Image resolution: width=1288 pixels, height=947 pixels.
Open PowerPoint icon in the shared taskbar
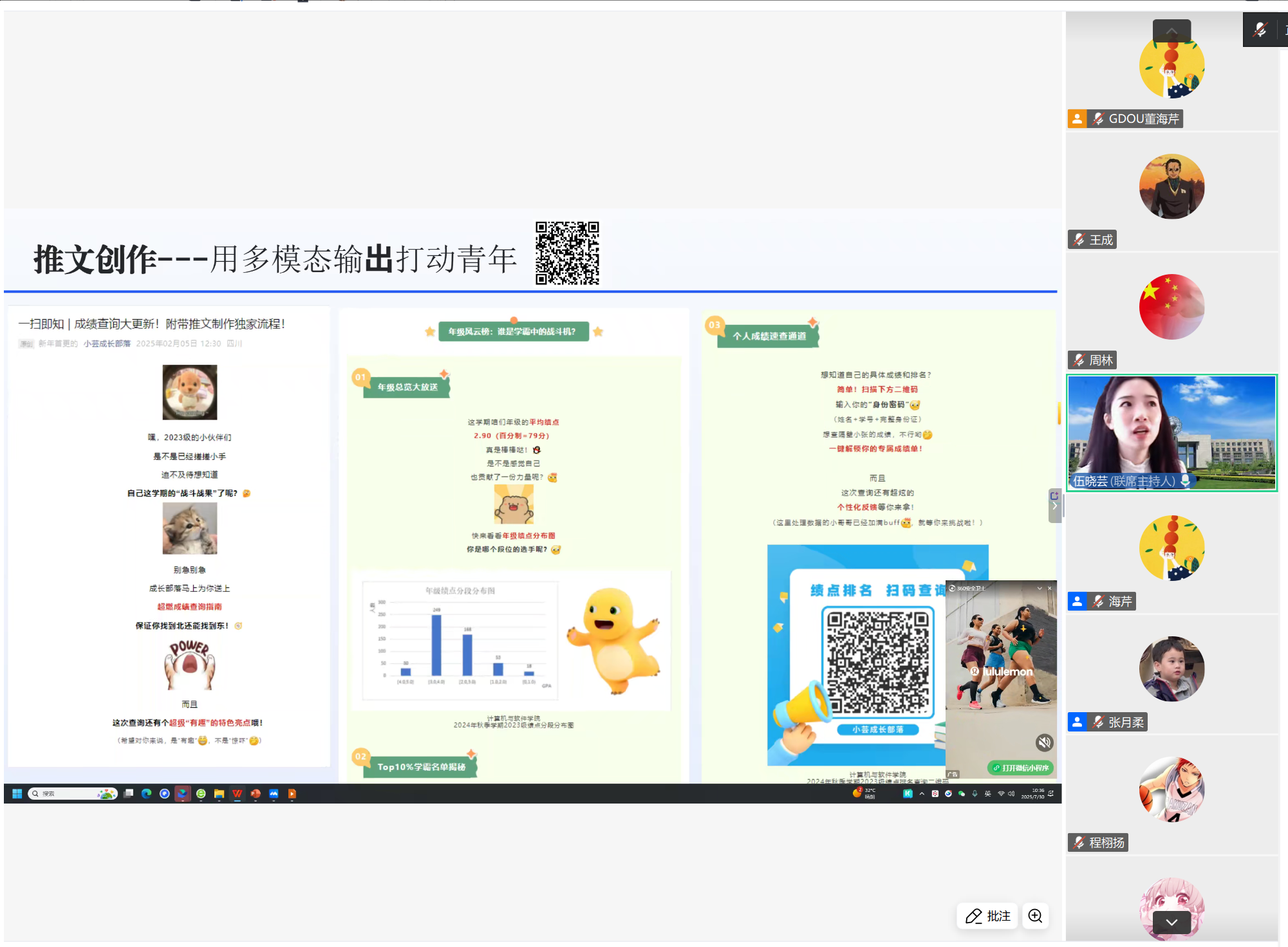pyautogui.click(x=256, y=794)
